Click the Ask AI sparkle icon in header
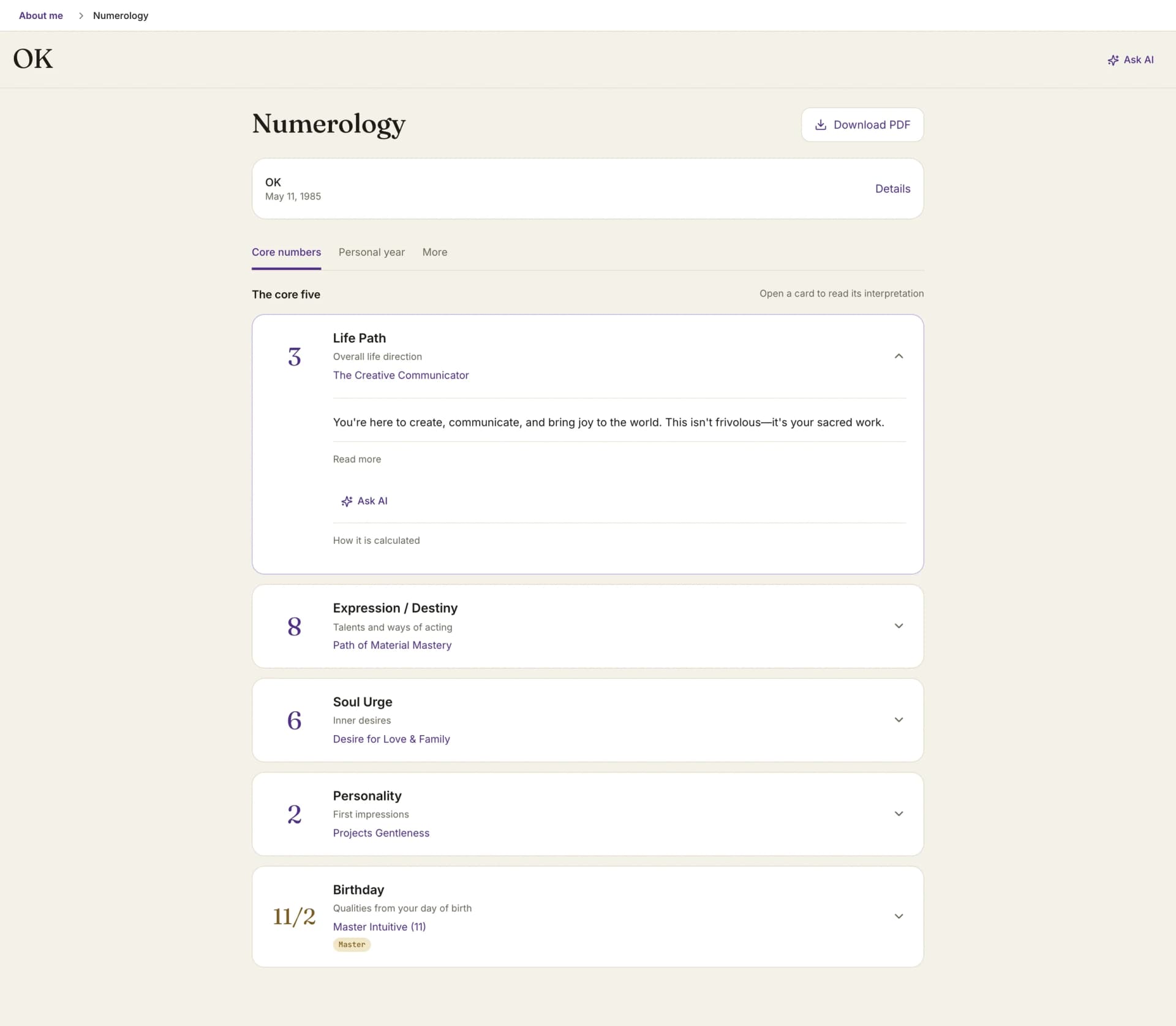 (1113, 60)
